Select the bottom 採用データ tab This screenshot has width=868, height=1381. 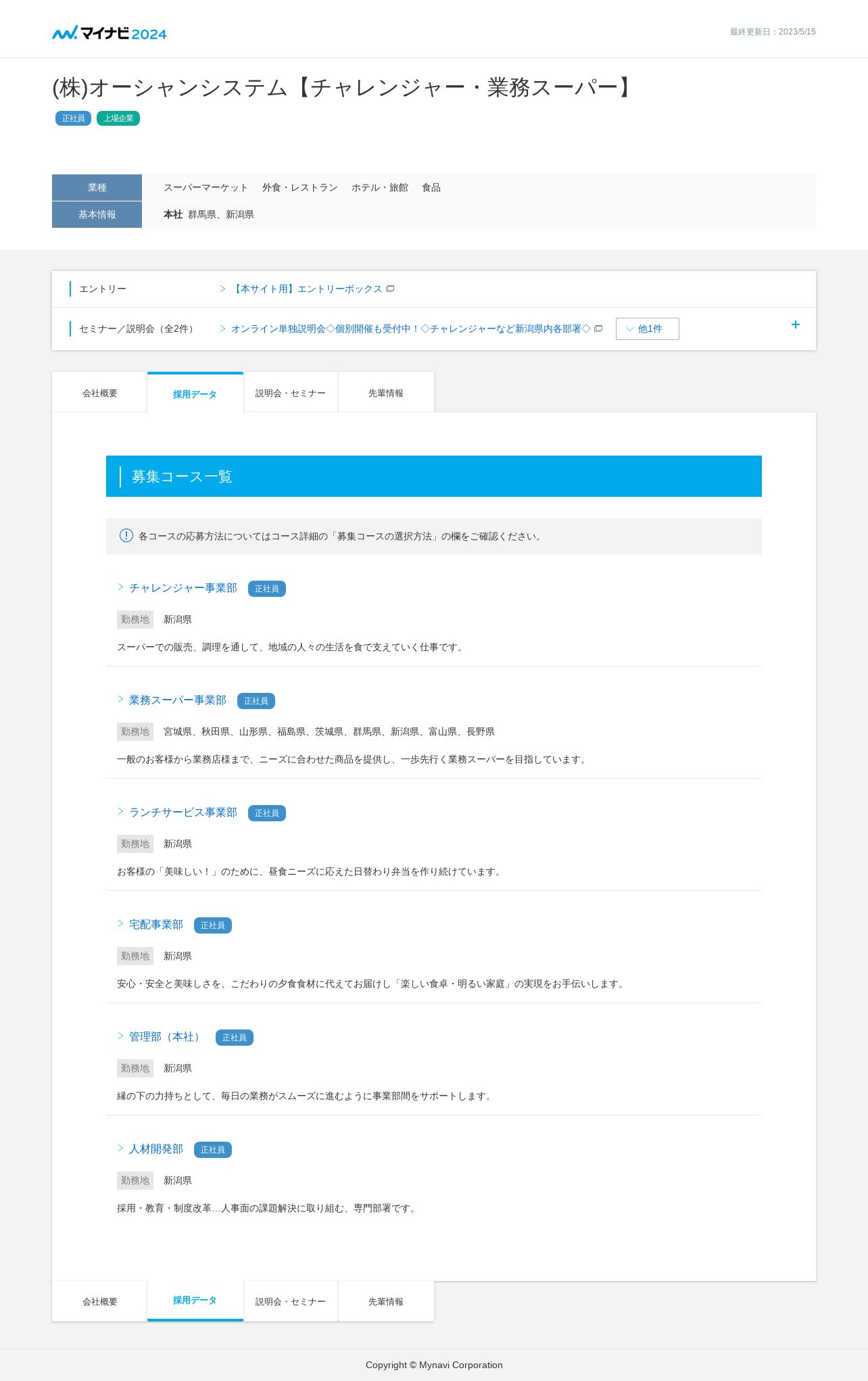195,1301
